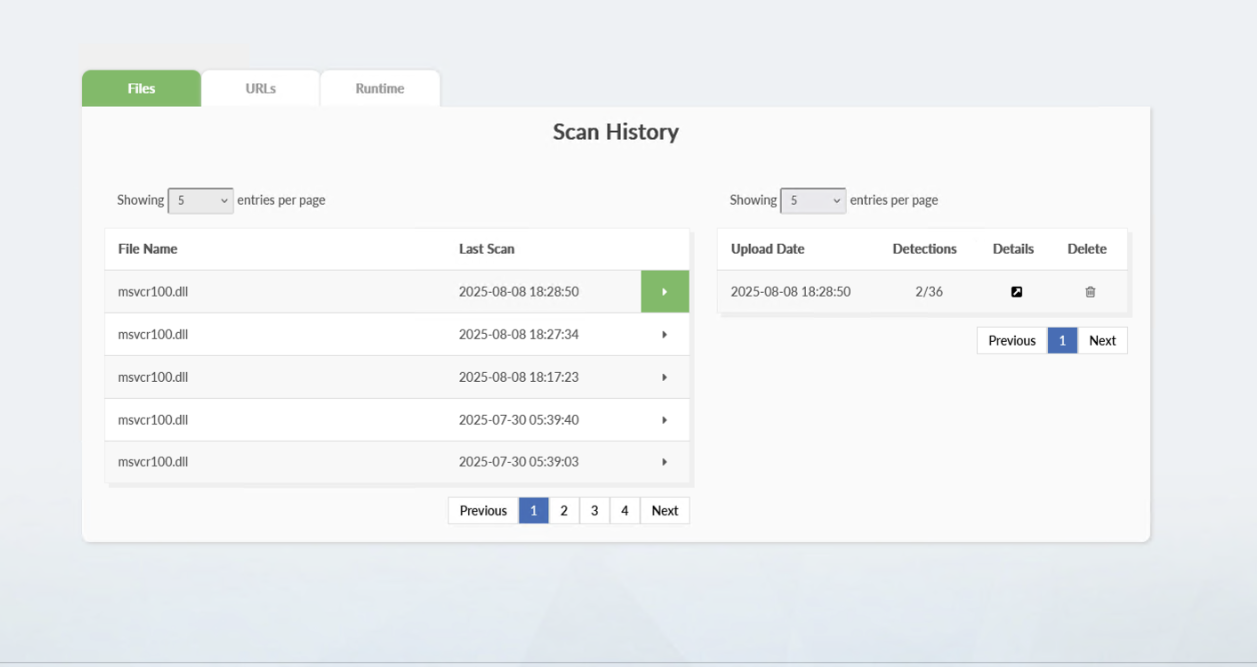Click the File Name column header
Image resolution: width=1257 pixels, height=667 pixels.
click(148, 249)
